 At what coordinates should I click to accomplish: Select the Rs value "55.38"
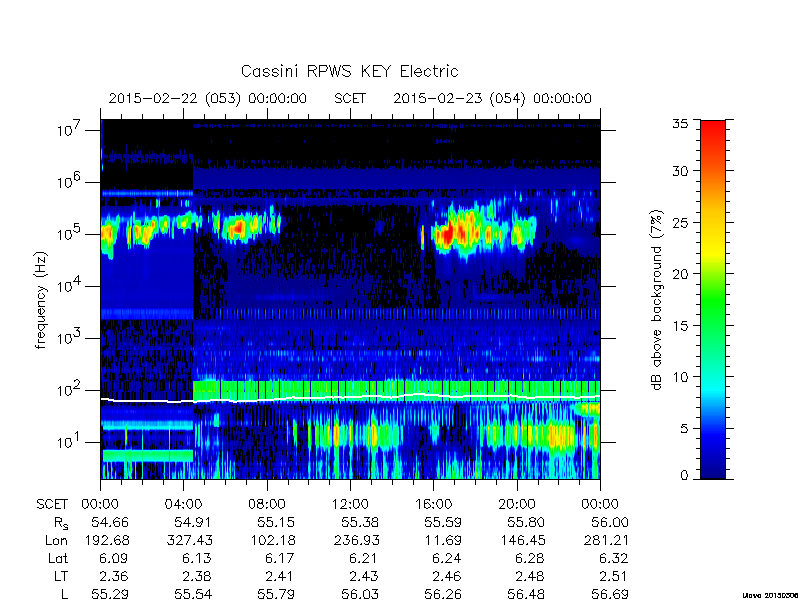(360, 522)
